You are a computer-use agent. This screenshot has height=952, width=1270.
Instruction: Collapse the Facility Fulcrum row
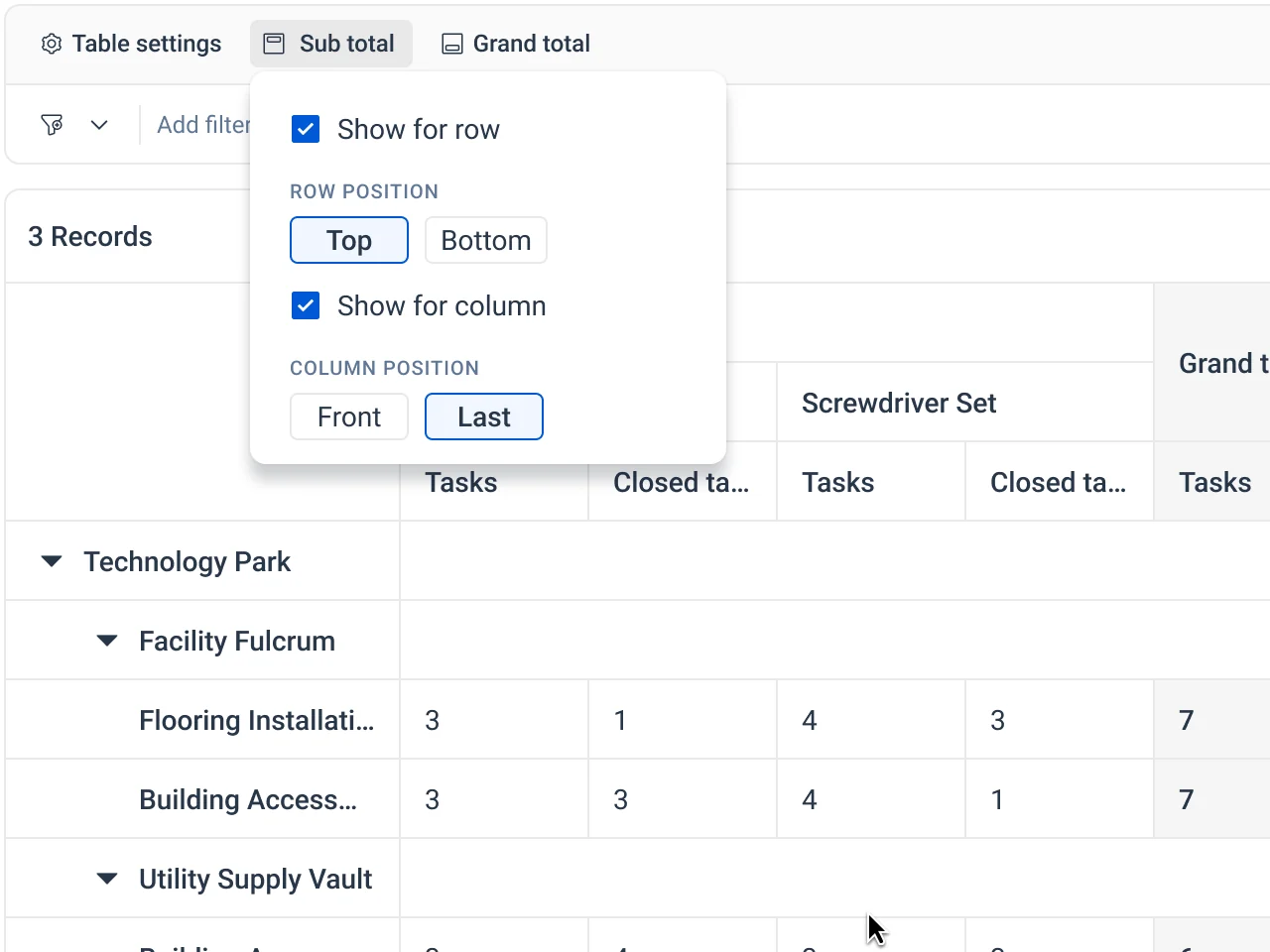(107, 641)
